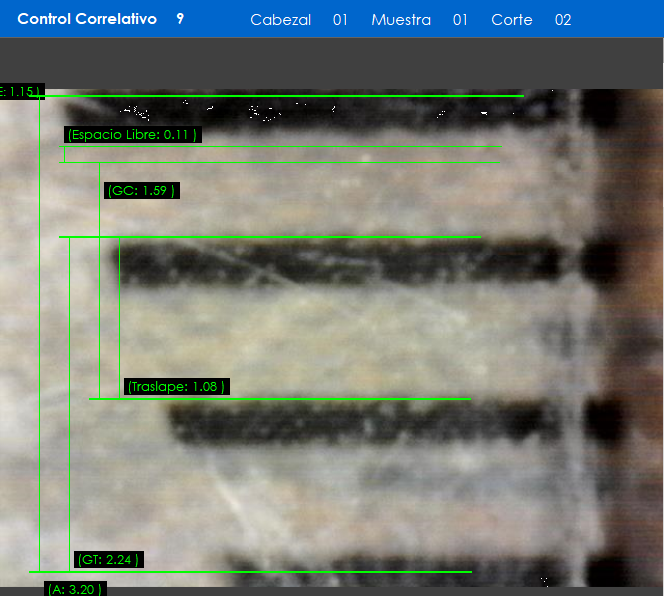Click the left bracket of Espacio Libre marker
Image resolution: width=664 pixels, height=596 pixels.
(64, 155)
